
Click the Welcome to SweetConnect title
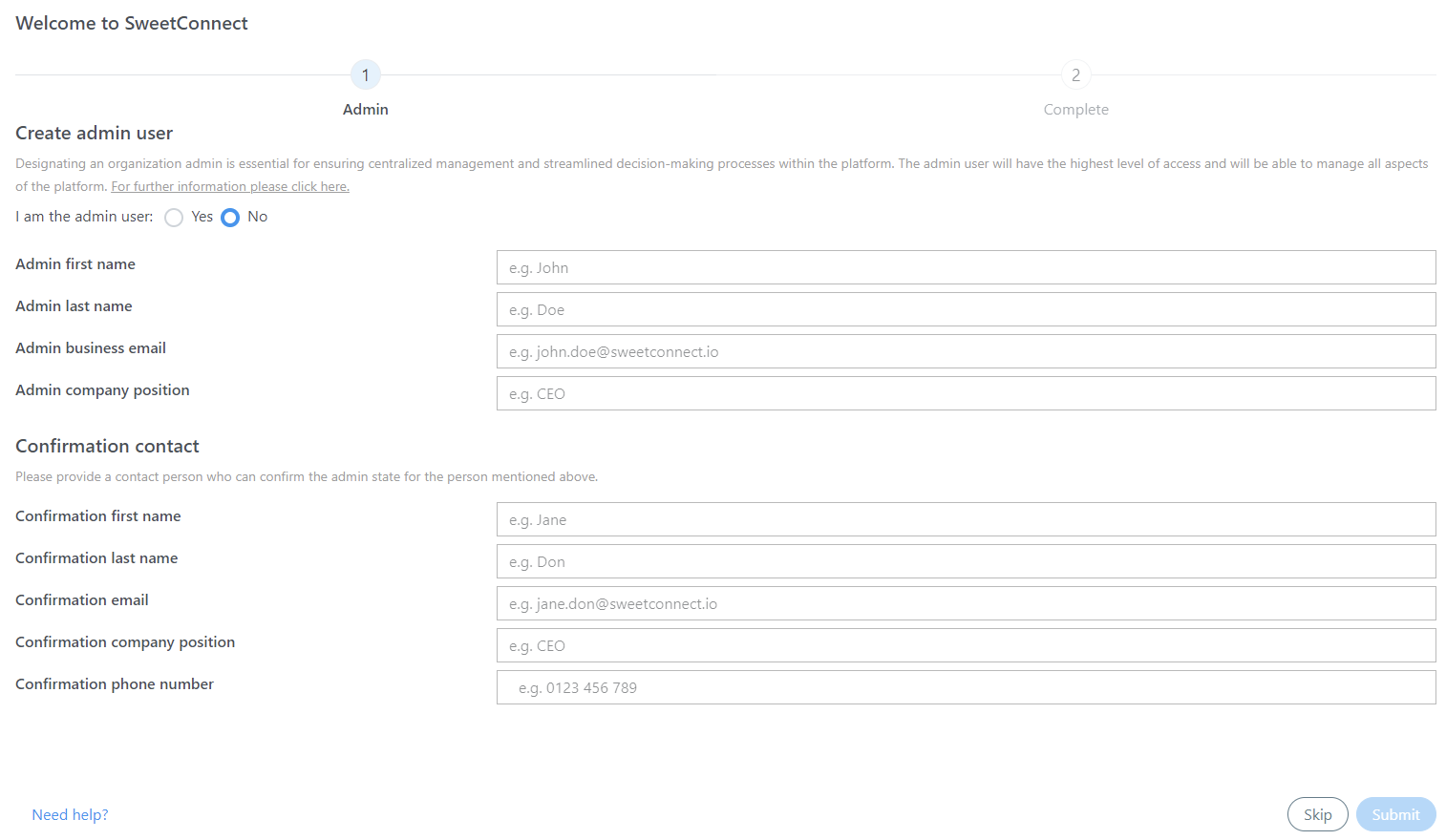click(x=132, y=23)
